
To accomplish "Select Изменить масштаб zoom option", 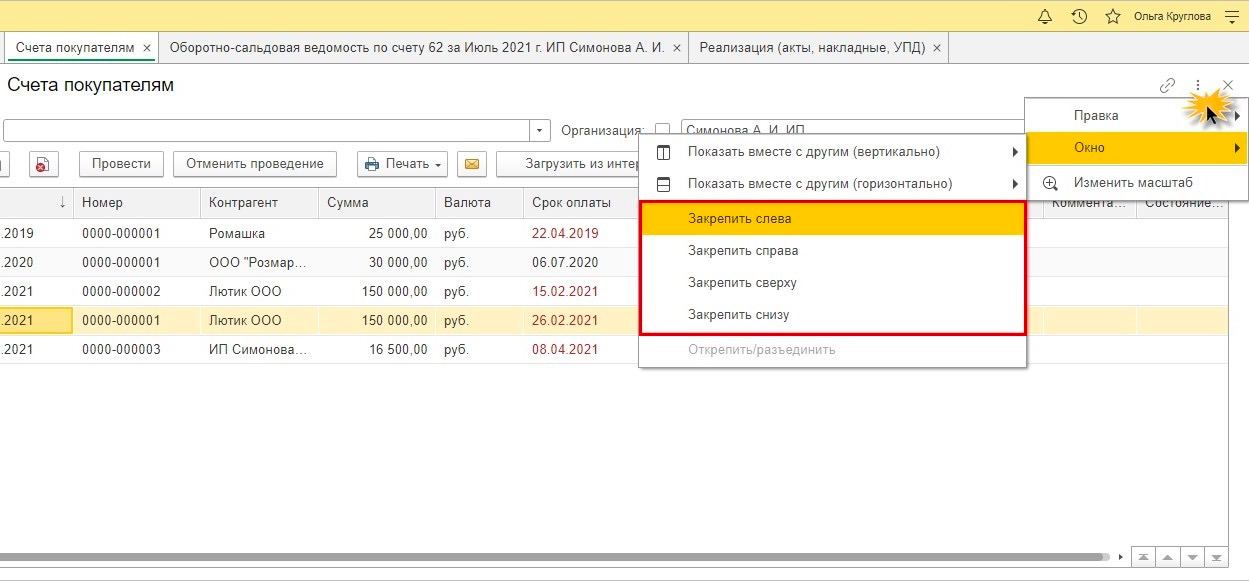I will point(1133,183).
